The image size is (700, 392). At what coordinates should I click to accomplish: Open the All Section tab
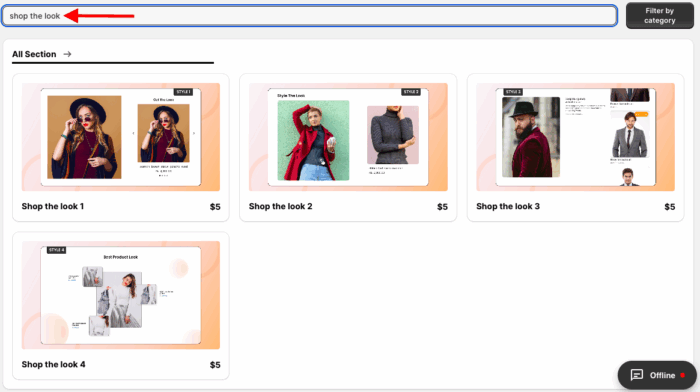coord(34,54)
